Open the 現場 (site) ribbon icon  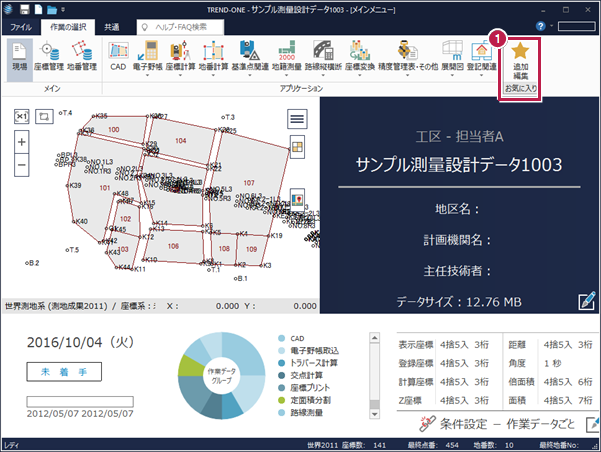click(x=19, y=58)
